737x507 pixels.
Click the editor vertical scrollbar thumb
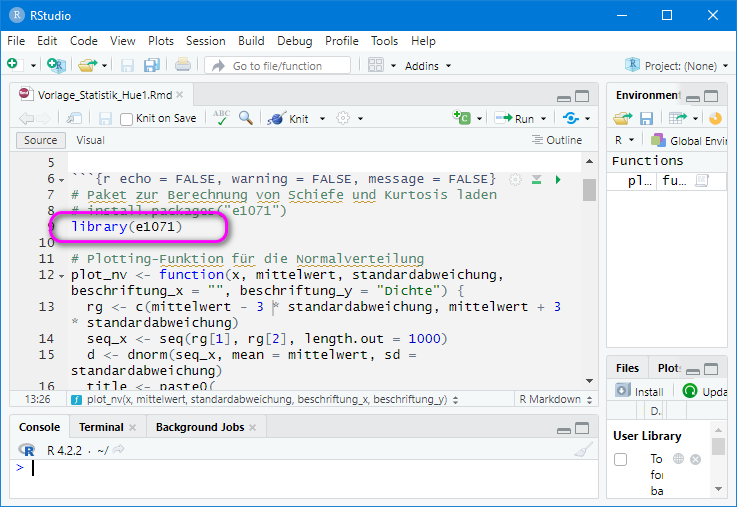(589, 189)
